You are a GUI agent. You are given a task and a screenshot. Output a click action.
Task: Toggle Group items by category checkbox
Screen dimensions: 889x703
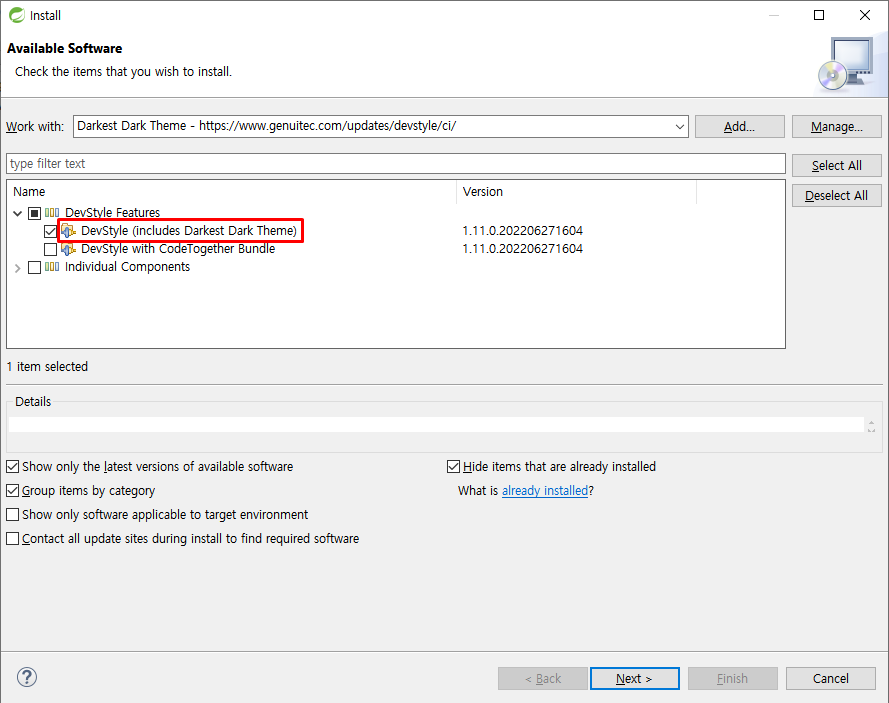[12, 490]
